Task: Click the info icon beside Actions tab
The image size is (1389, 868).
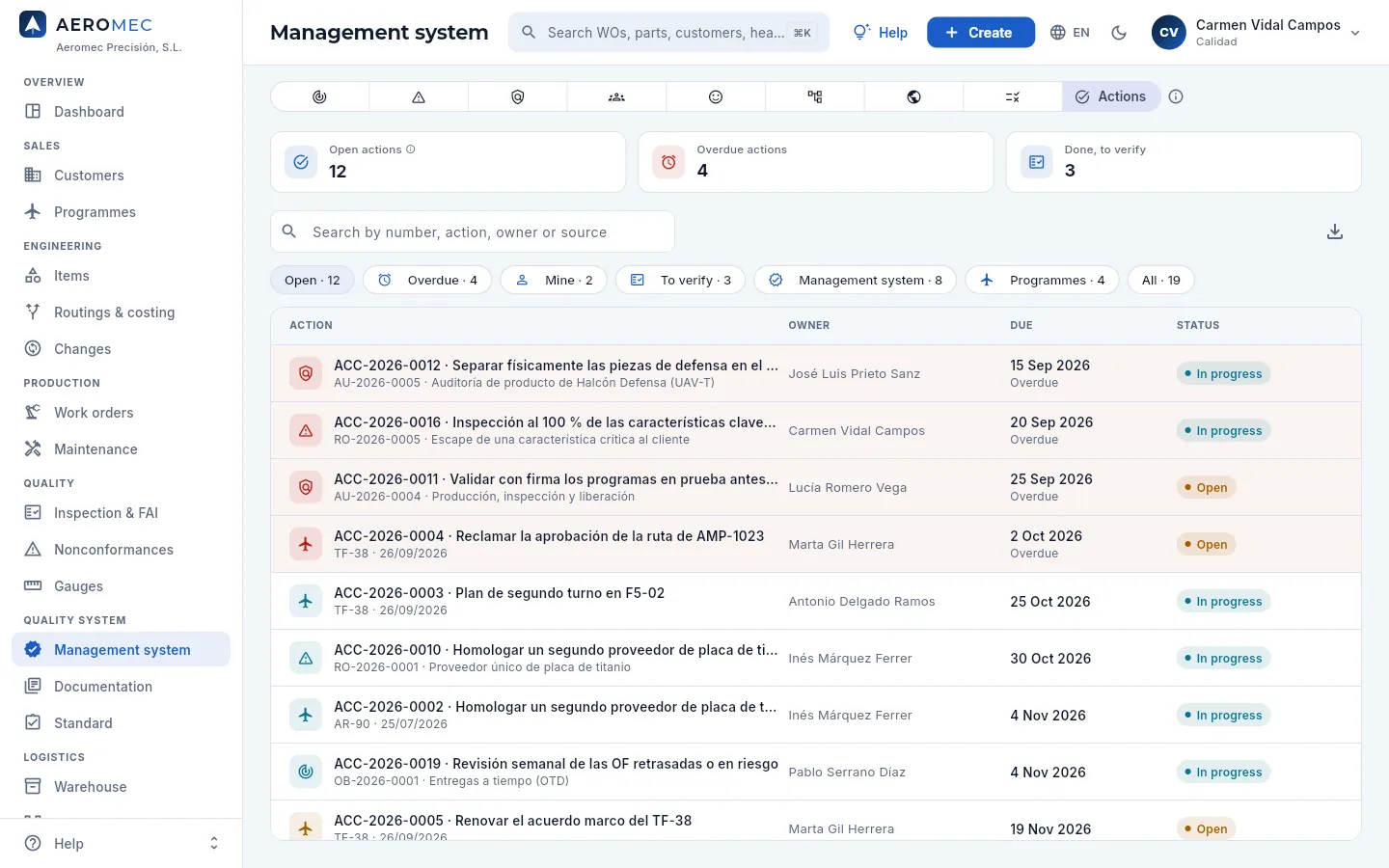Action: (1176, 96)
